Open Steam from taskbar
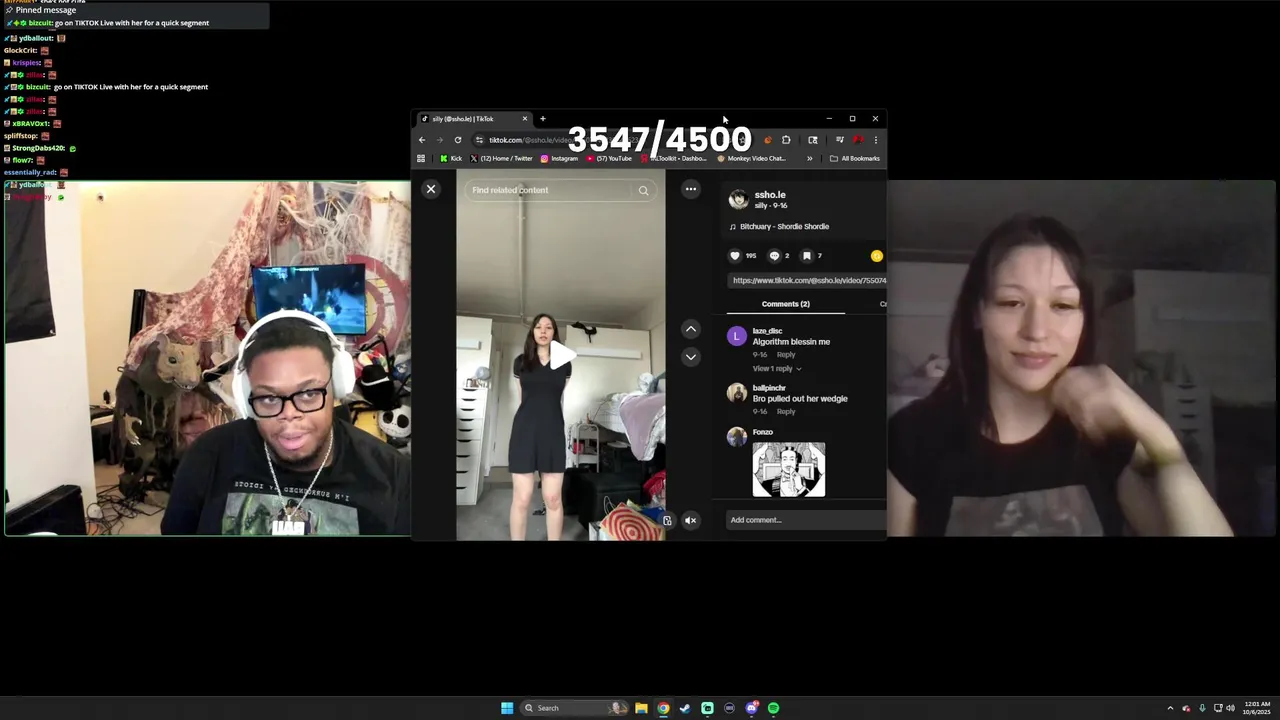The width and height of the screenshot is (1280, 720). coord(685,708)
